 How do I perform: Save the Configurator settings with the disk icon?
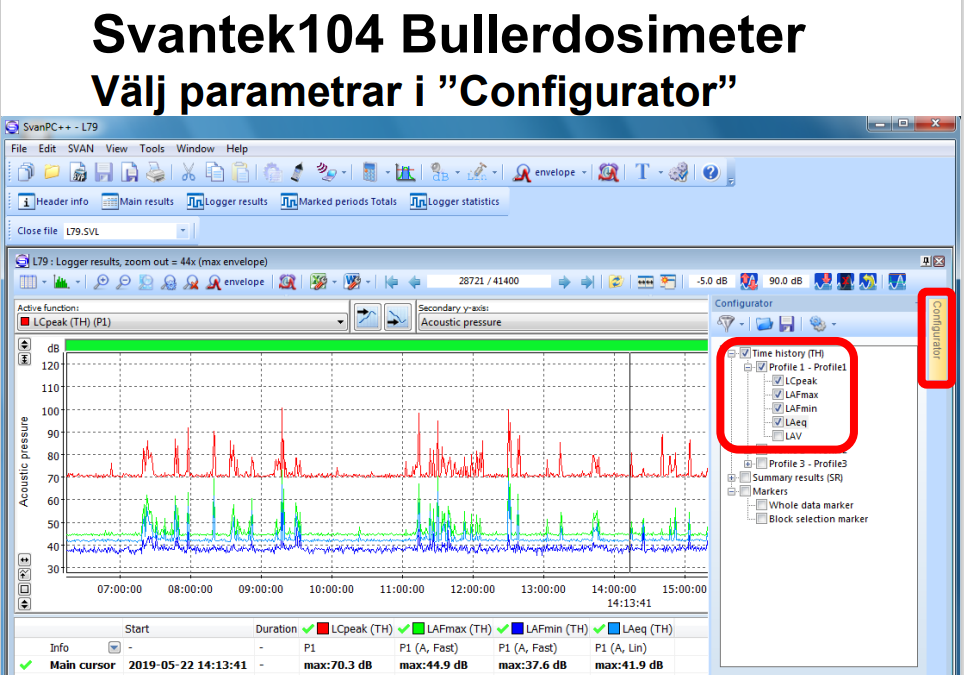[788, 324]
